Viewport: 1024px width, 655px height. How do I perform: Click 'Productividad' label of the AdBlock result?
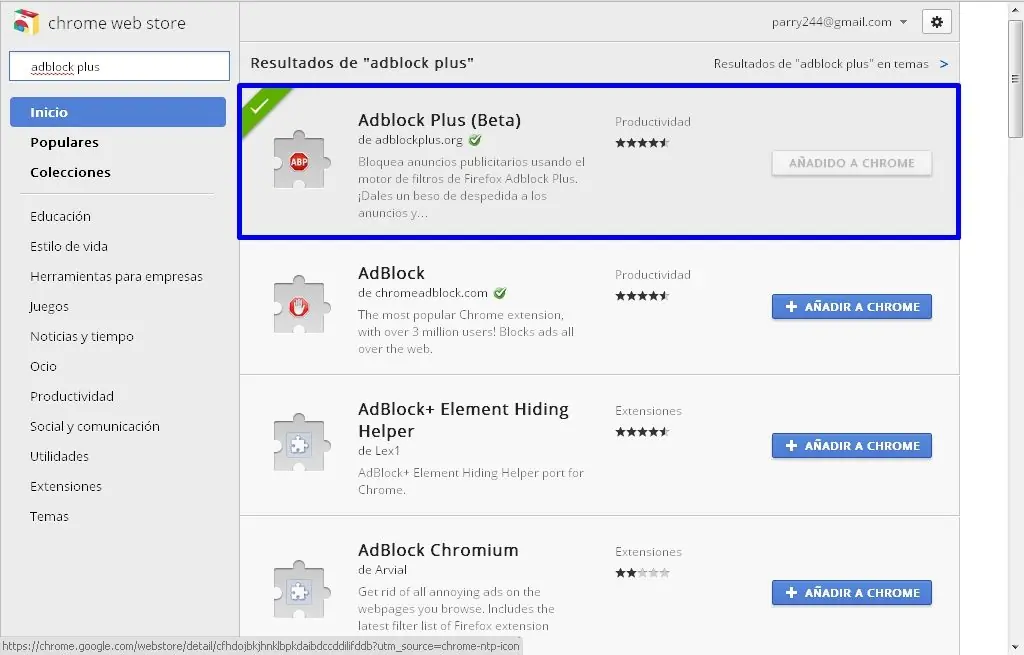(x=652, y=275)
